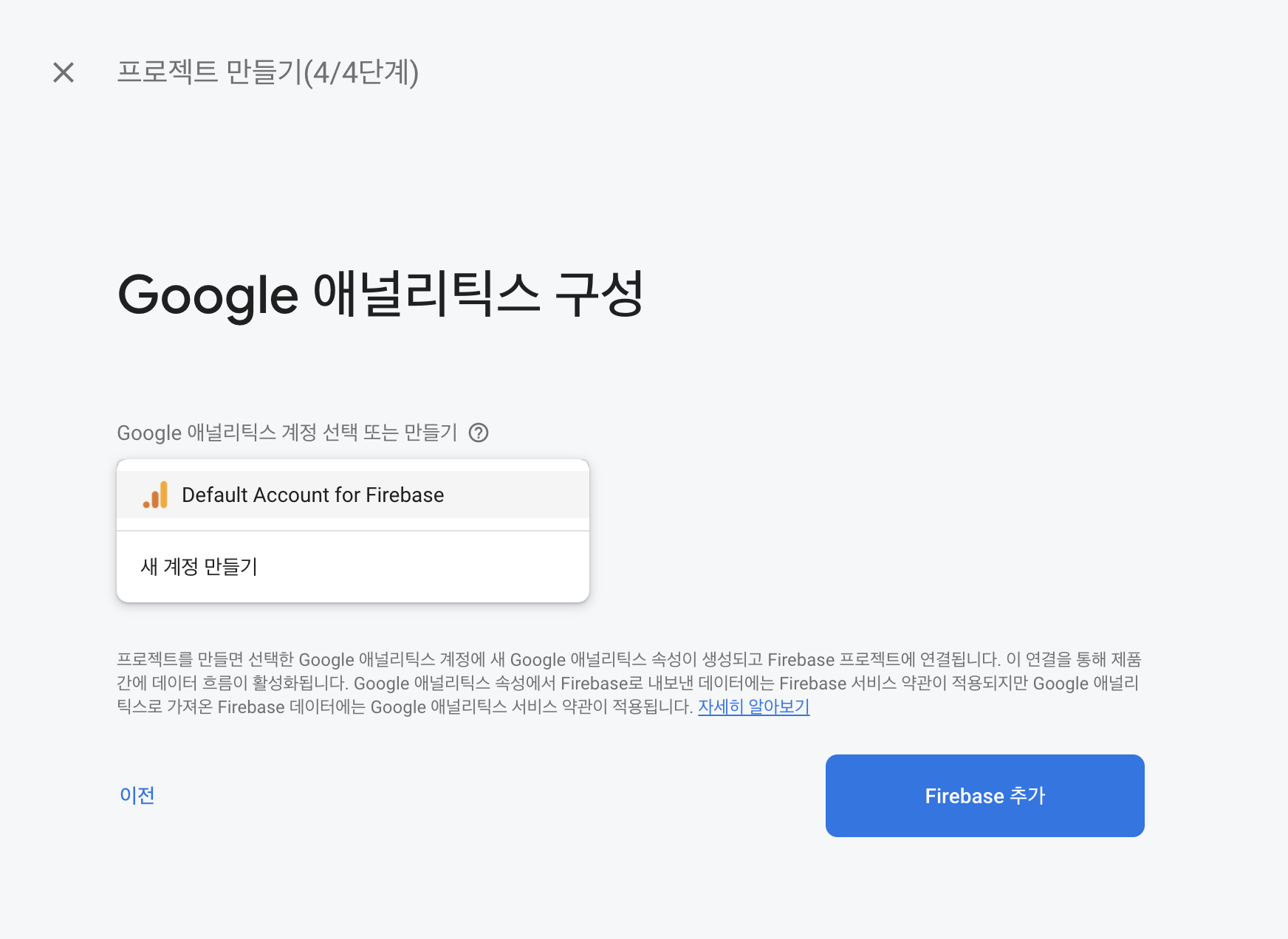The width and height of the screenshot is (1288, 939).
Task: Click the Google 애널리틱스 구성 heading
Action: point(380,295)
